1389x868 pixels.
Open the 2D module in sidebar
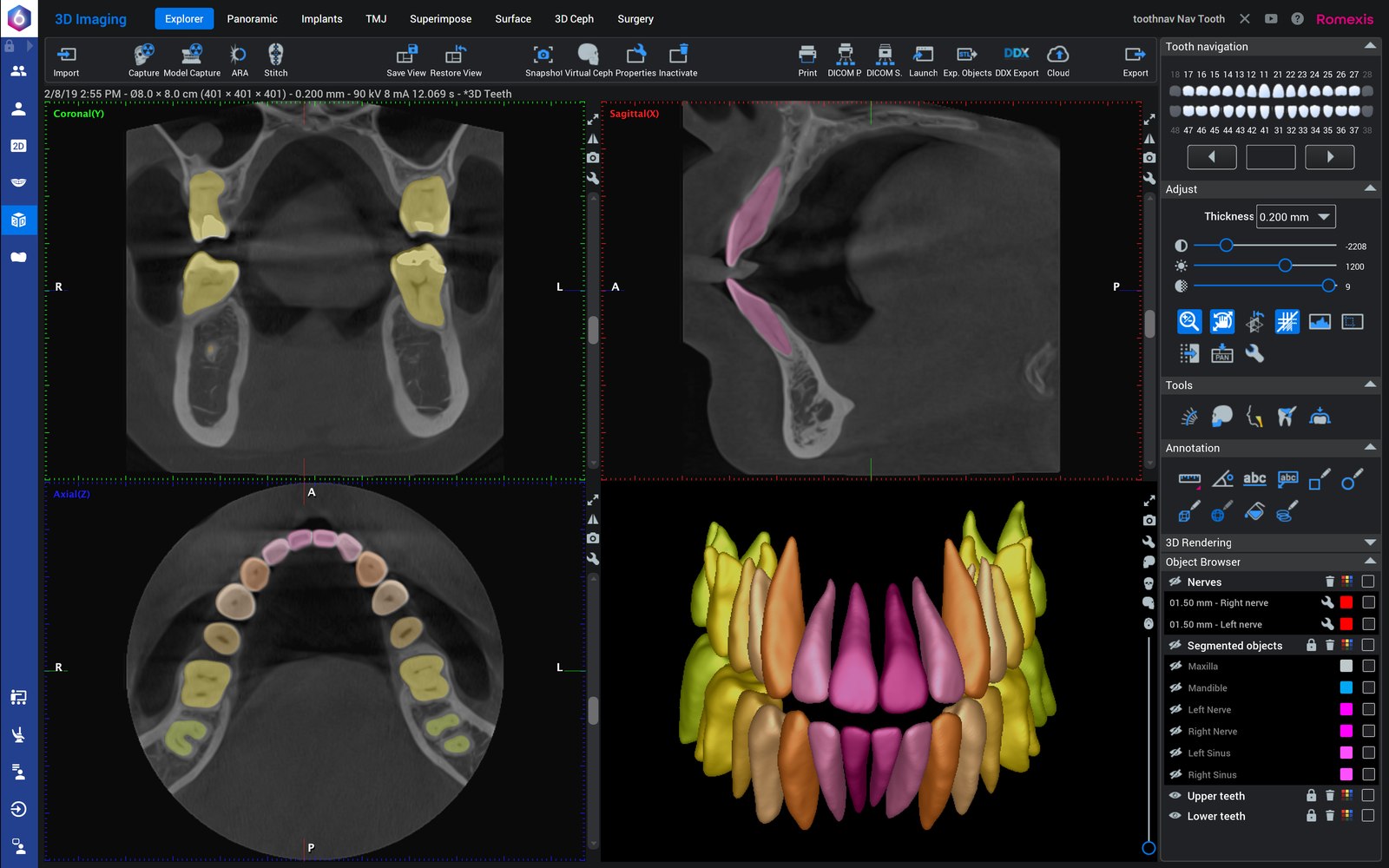18,146
